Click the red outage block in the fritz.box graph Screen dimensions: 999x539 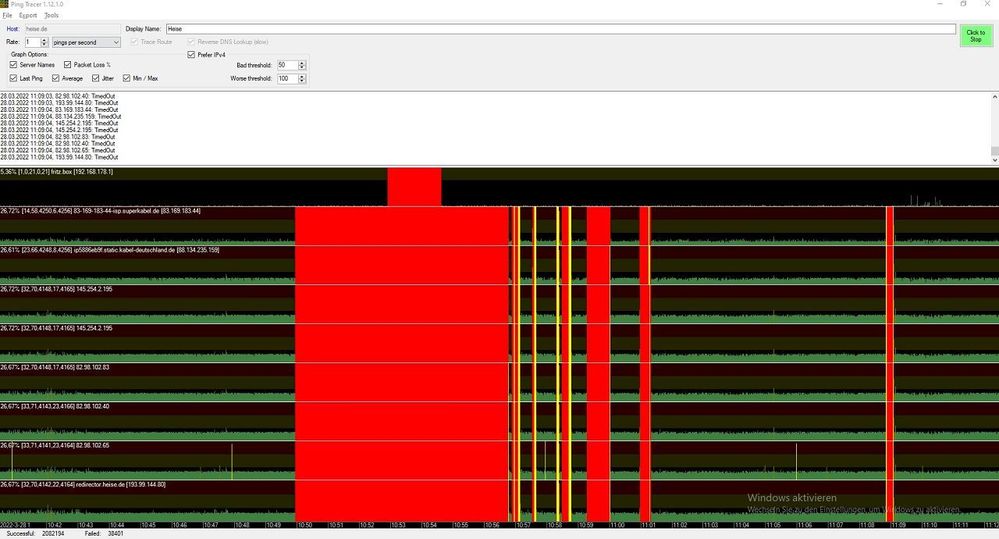click(x=414, y=187)
